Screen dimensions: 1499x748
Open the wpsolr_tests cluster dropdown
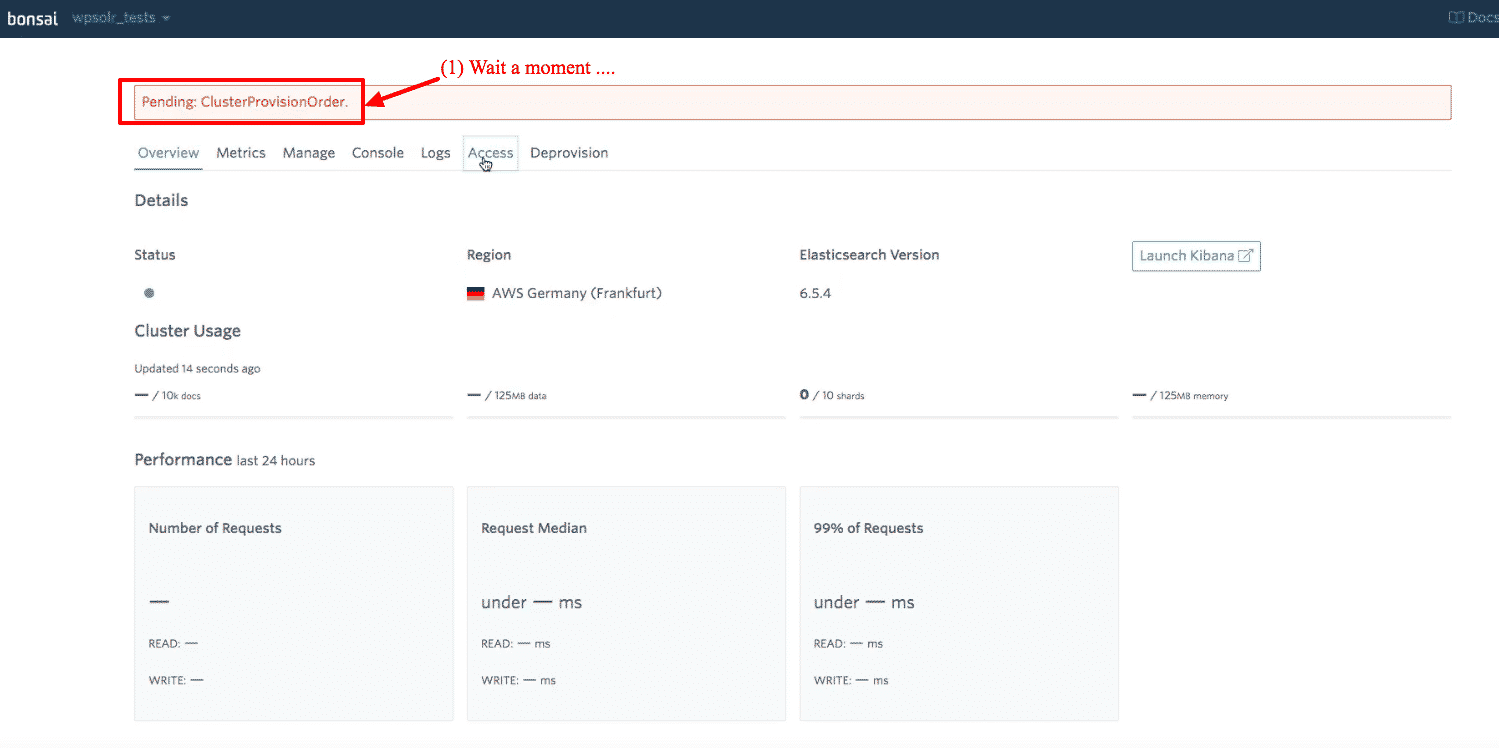click(x=121, y=18)
